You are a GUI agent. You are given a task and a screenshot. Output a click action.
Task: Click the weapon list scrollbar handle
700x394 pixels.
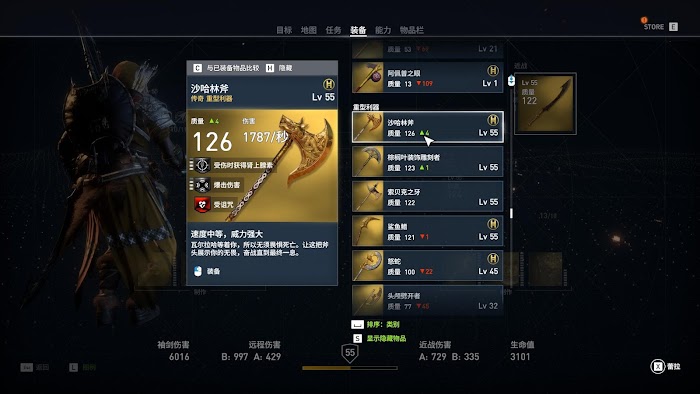pyautogui.click(x=511, y=213)
